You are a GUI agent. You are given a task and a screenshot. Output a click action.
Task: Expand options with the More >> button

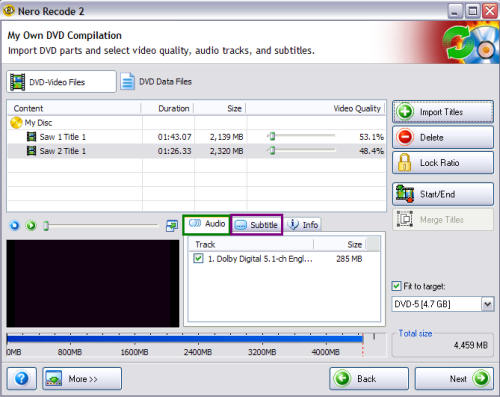[82, 378]
